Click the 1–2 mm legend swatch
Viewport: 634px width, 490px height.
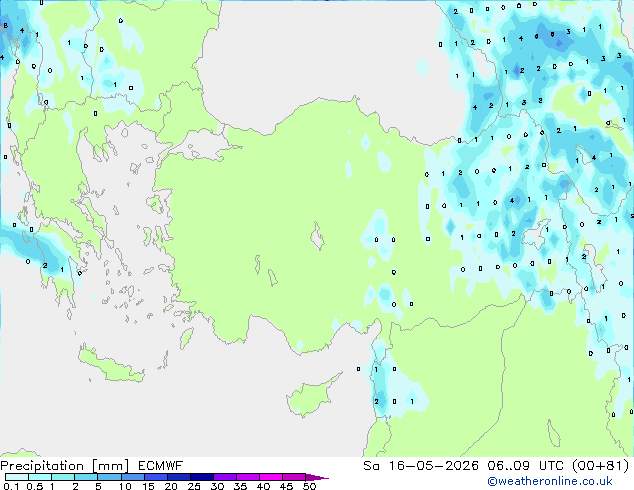[63, 477]
